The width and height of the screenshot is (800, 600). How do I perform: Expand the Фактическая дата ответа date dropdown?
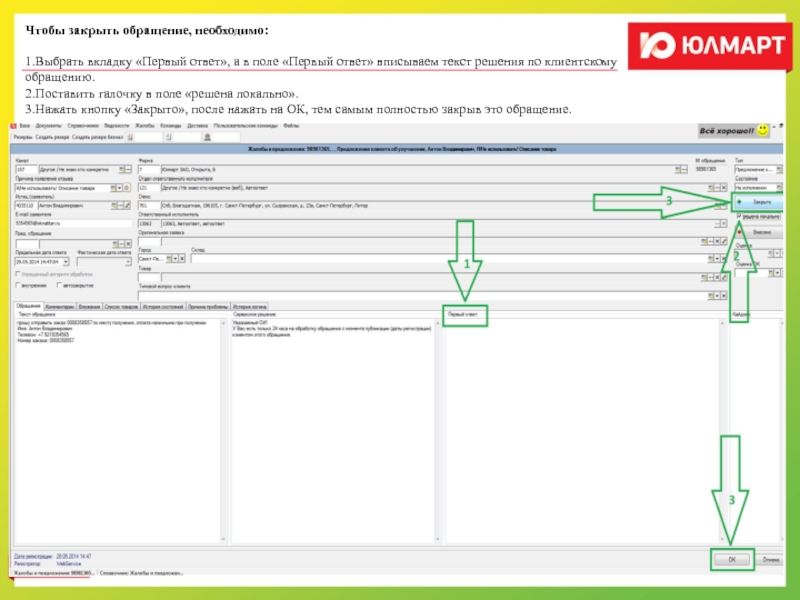(x=128, y=262)
